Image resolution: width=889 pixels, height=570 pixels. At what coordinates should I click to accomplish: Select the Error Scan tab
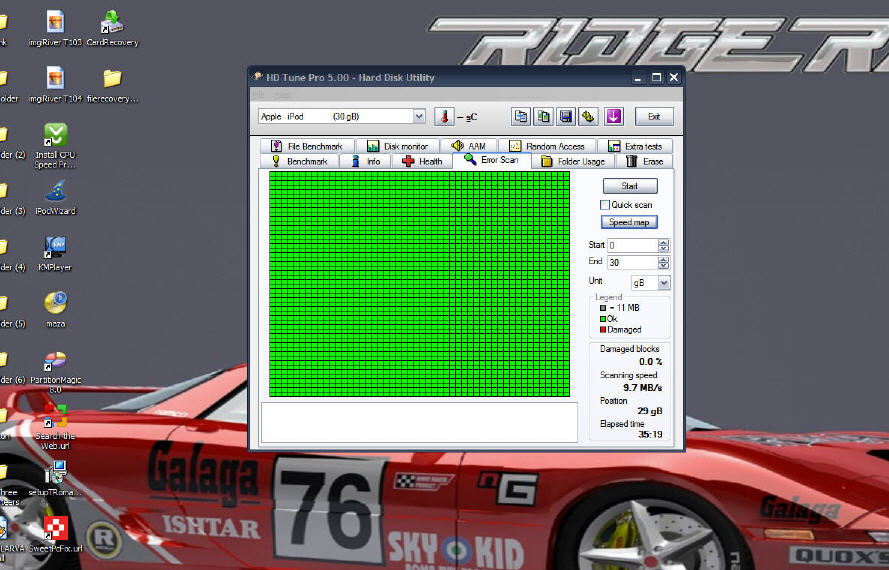[x=492, y=160]
